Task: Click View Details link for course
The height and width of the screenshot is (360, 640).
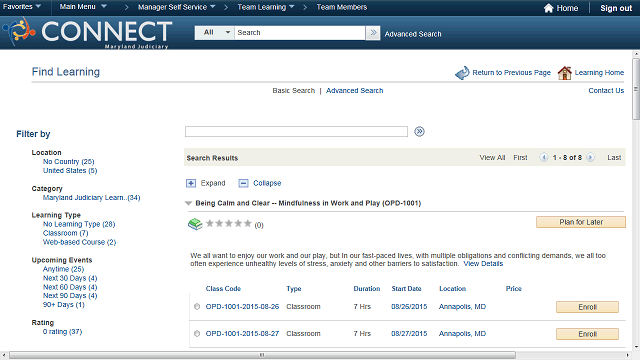Action: [x=483, y=264]
